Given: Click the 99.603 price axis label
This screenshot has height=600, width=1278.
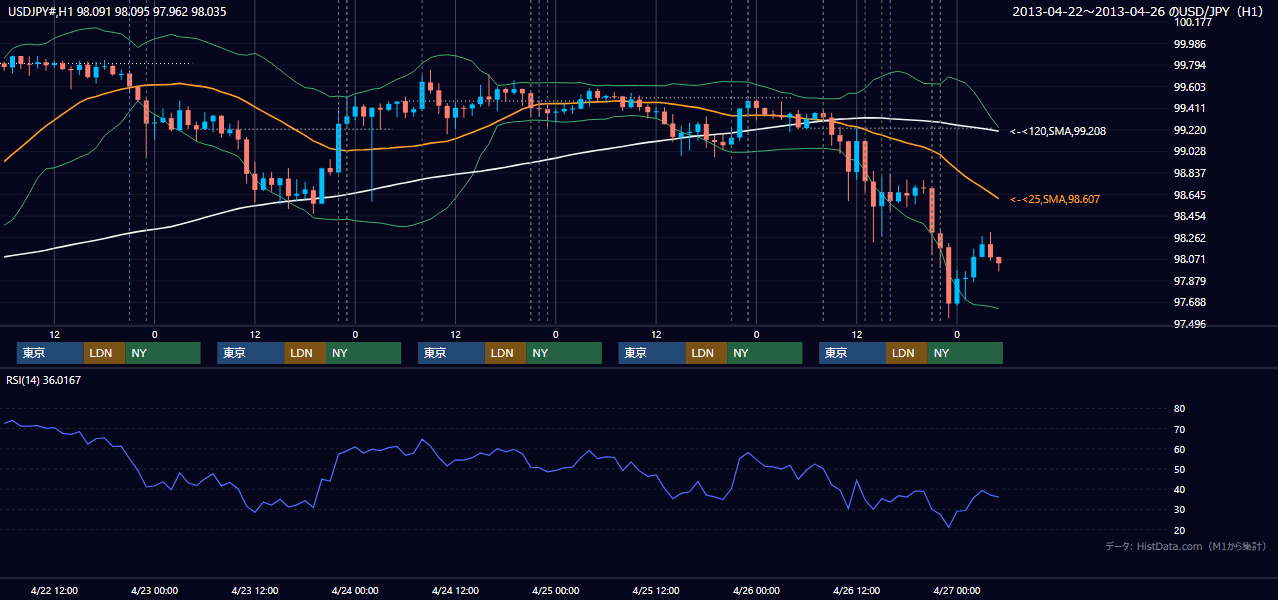Looking at the screenshot, I should 1190,87.
